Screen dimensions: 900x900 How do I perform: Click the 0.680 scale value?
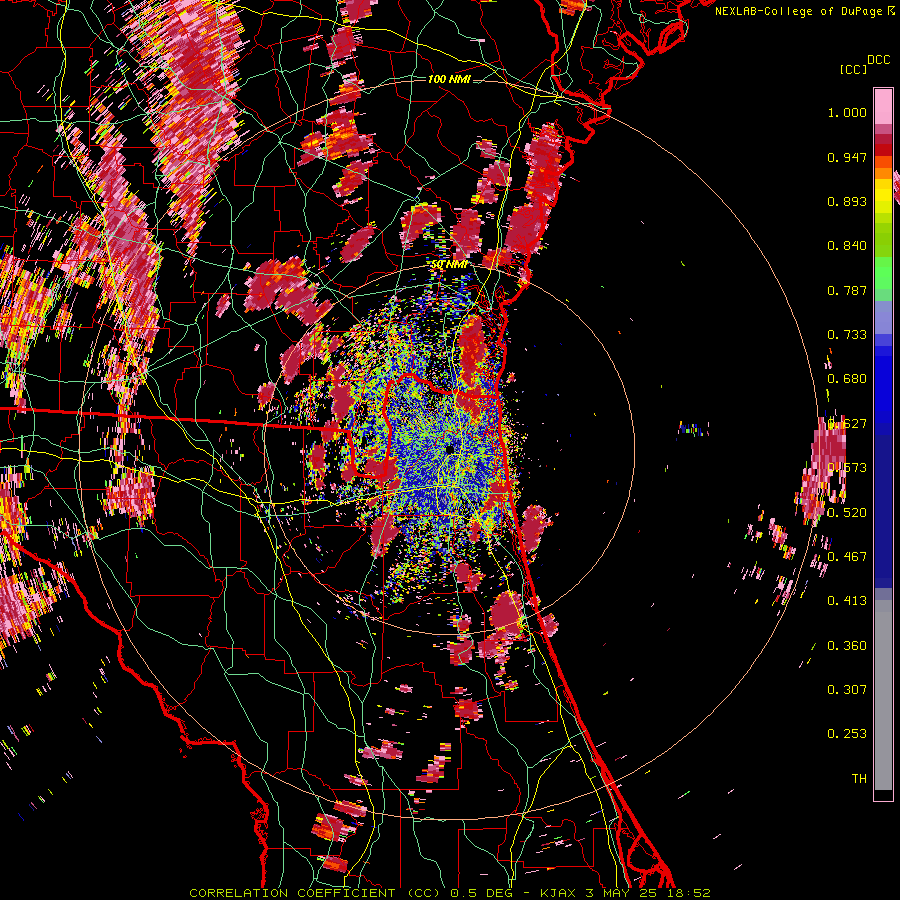(847, 379)
